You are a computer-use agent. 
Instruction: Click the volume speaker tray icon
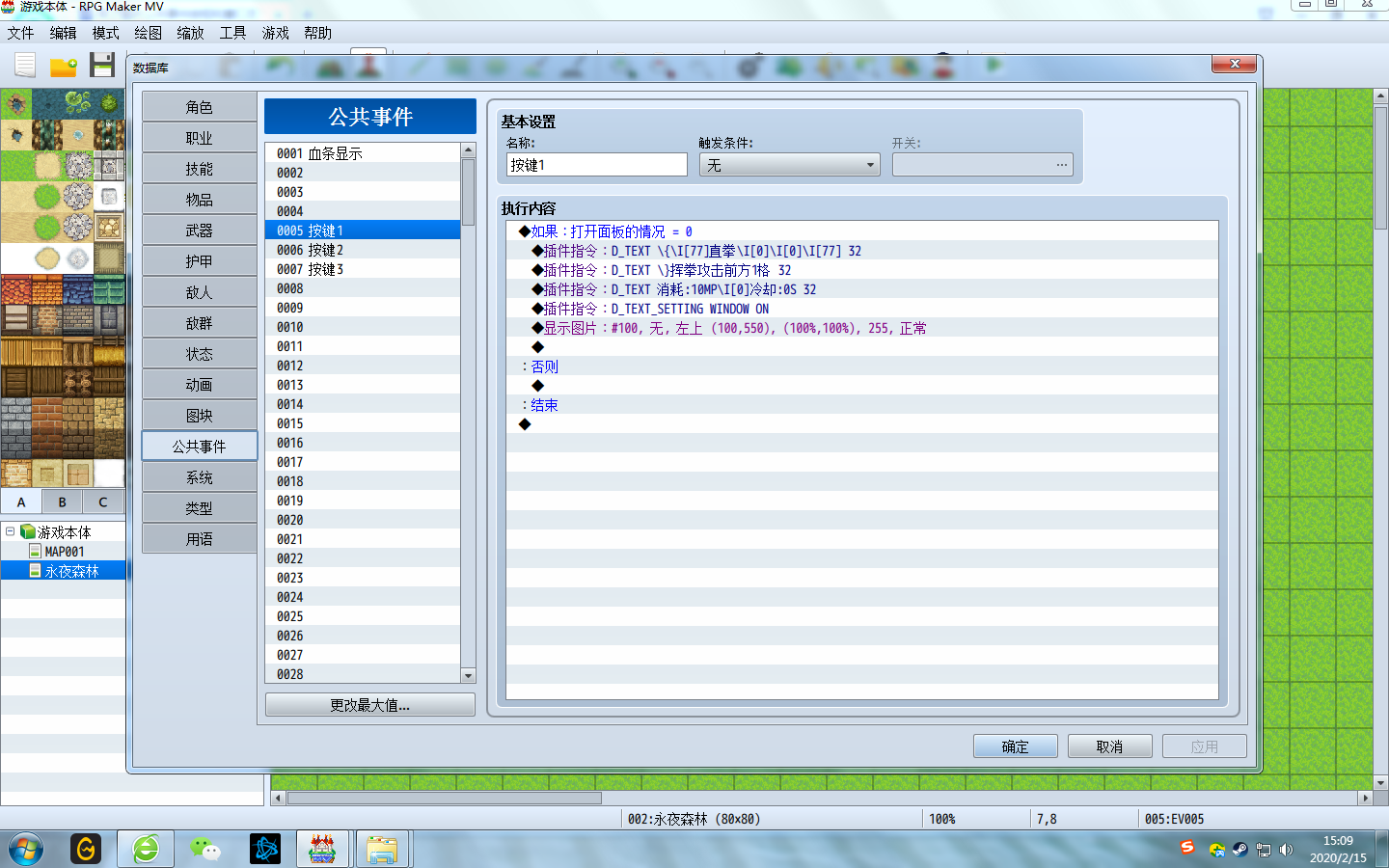(1286, 850)
